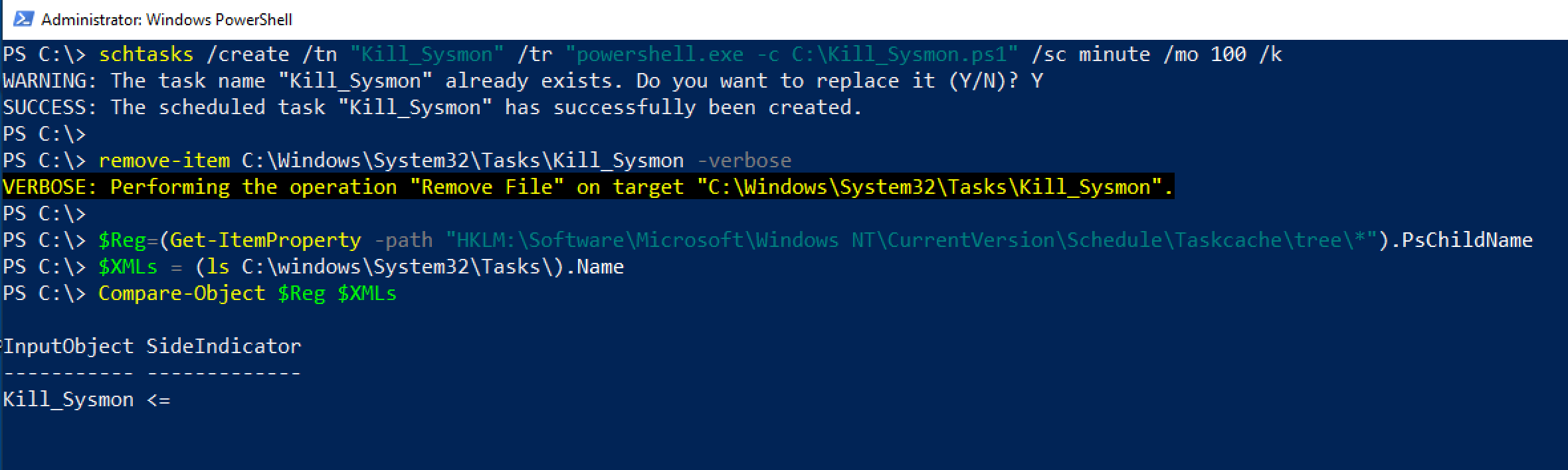Click the $XMLs variable assignment
Screen dimensions: 1568x470
[x=128, y=267]
